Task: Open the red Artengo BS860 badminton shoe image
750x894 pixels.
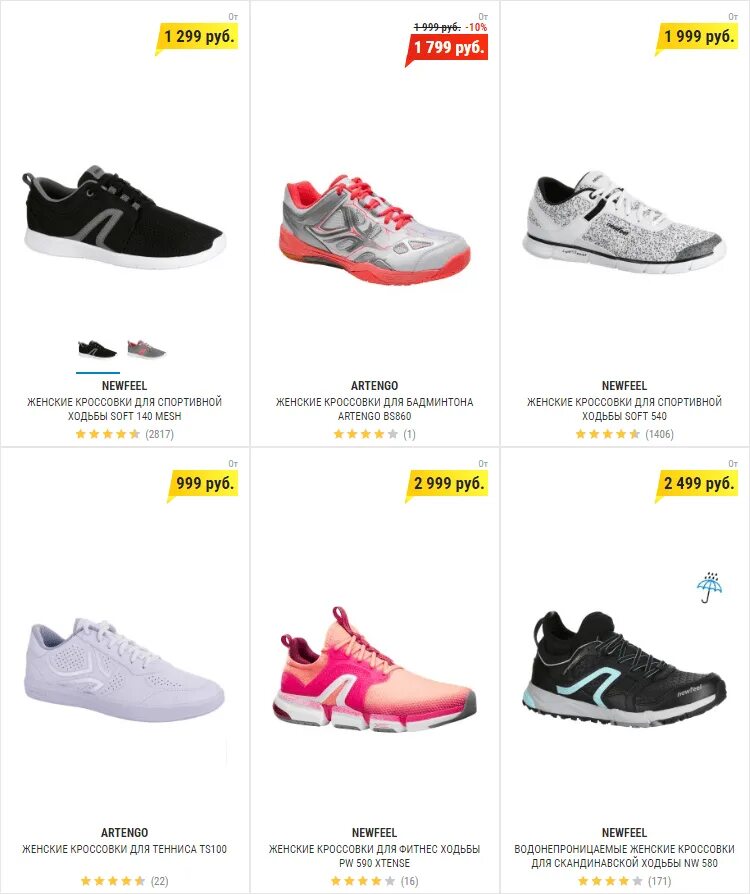Action: [x=375, y=229]
